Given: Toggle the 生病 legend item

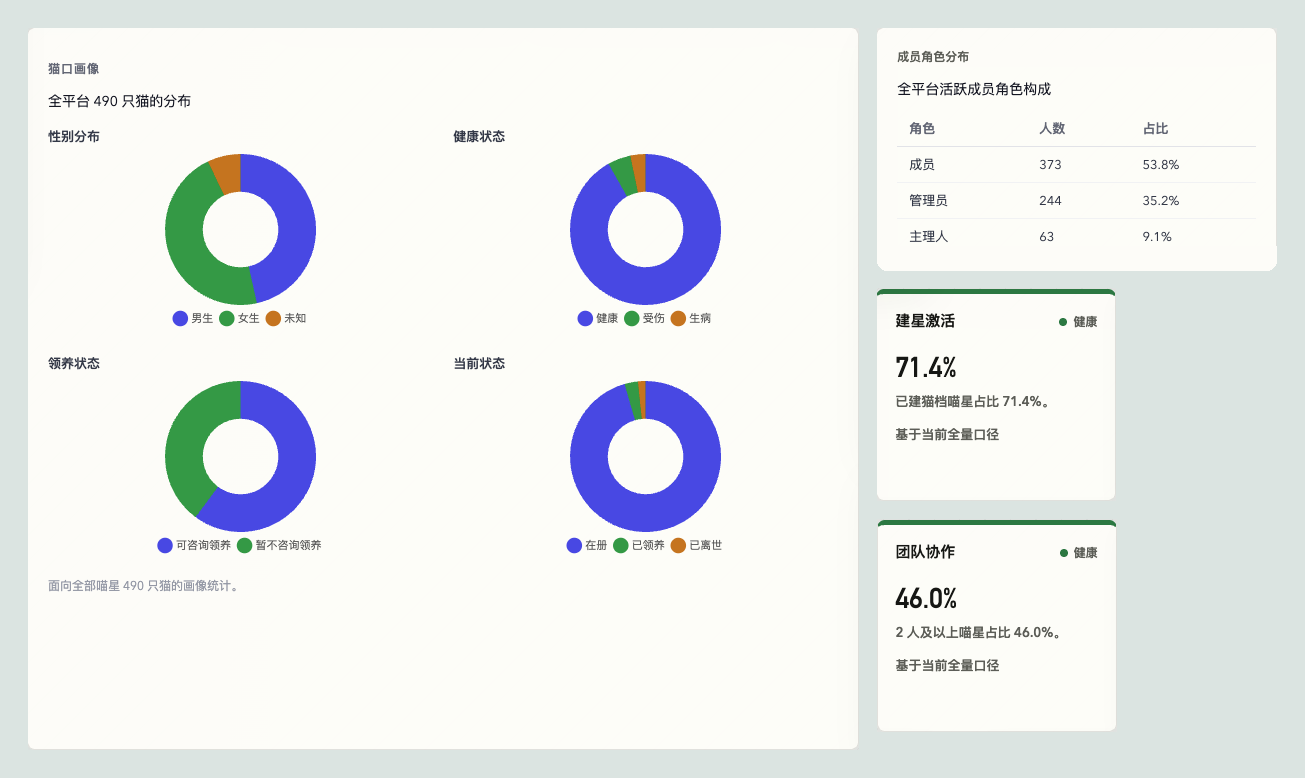Looking at the screenshot, I should [x=691, y=318].
